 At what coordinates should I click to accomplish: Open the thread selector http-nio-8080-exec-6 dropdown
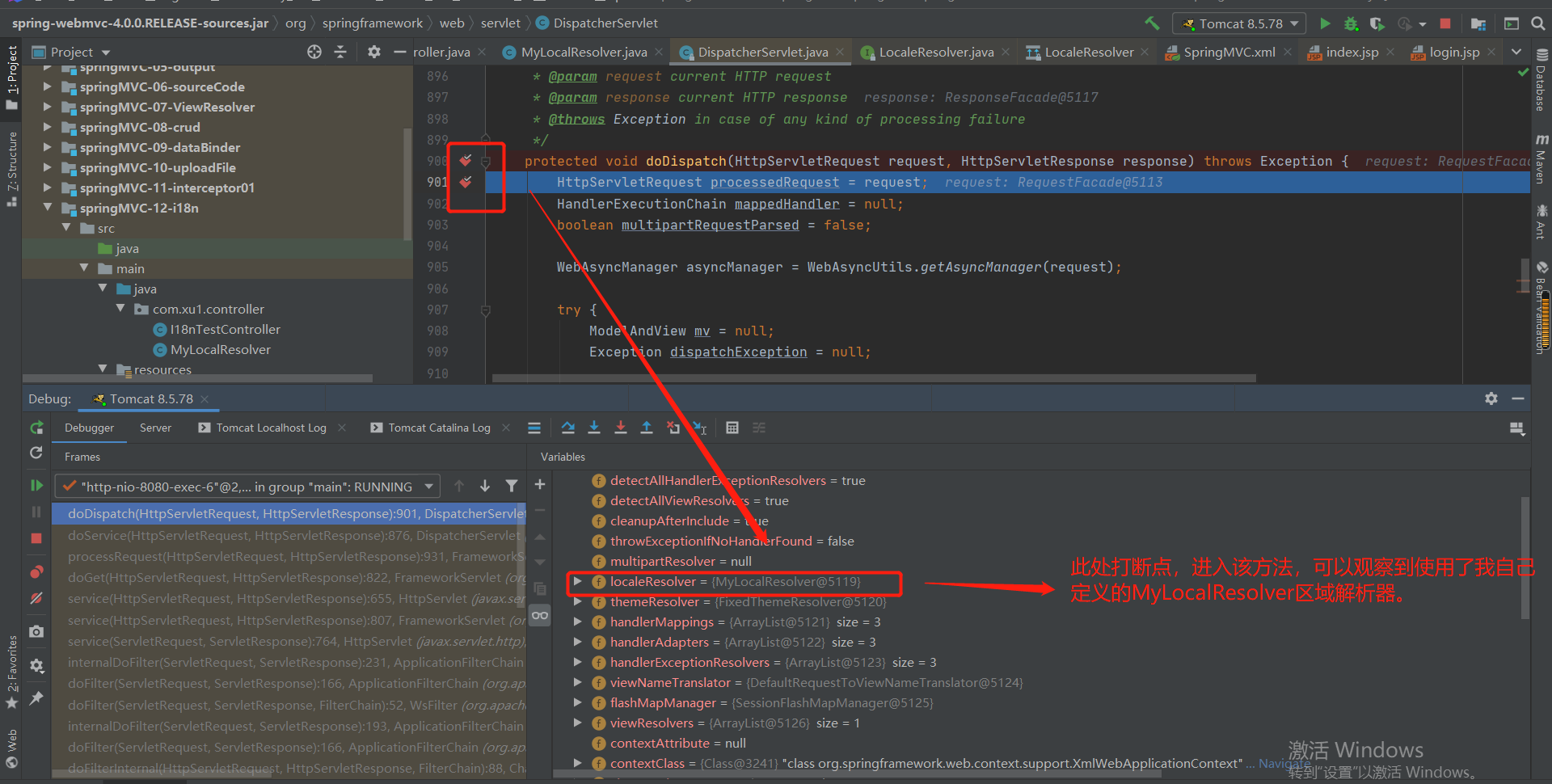click(248, 487)
